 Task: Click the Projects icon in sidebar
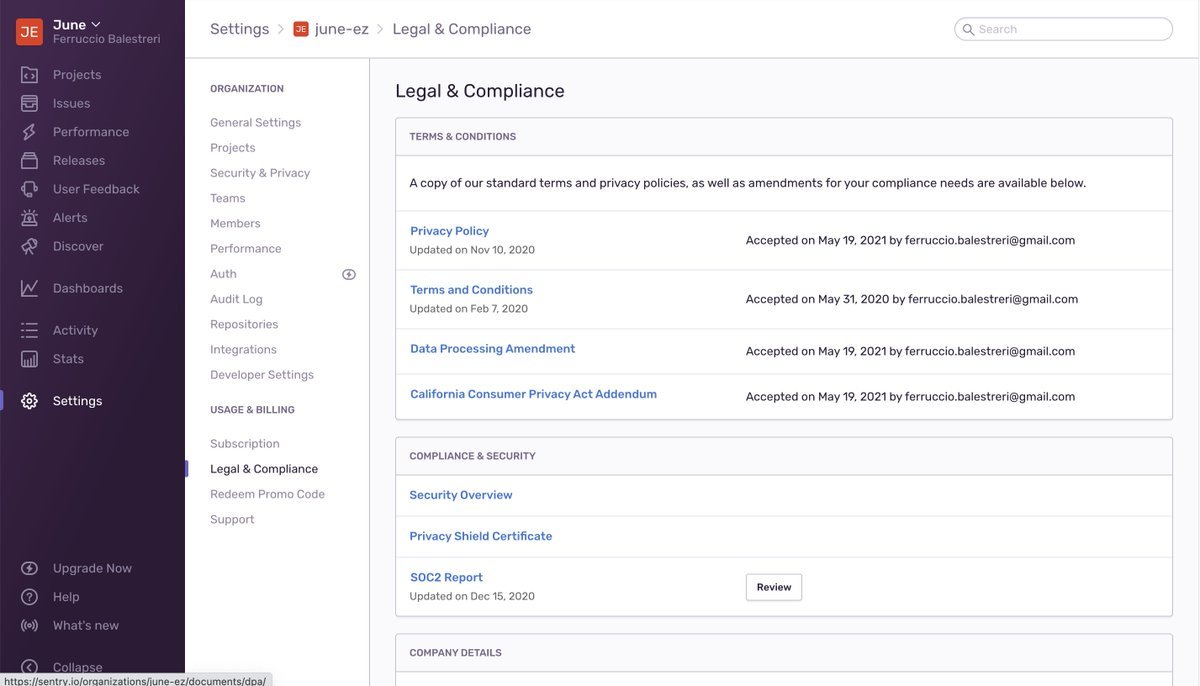click(30, 75)
